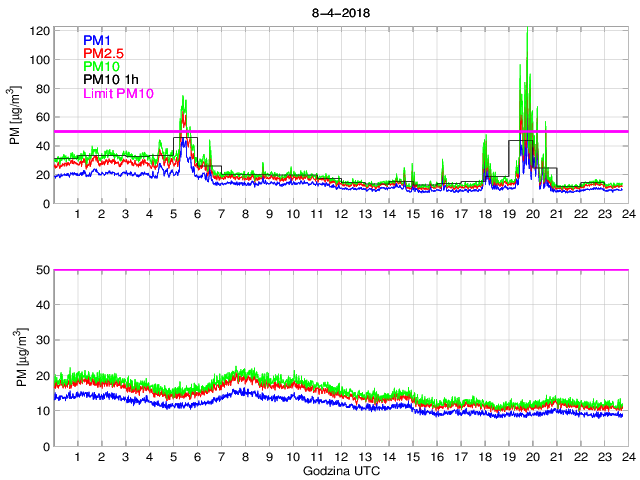Click the 50 tick on bottom y-axis
This screenshot has width=640, height=480.
pyautogui.click(x=42, y=270)
